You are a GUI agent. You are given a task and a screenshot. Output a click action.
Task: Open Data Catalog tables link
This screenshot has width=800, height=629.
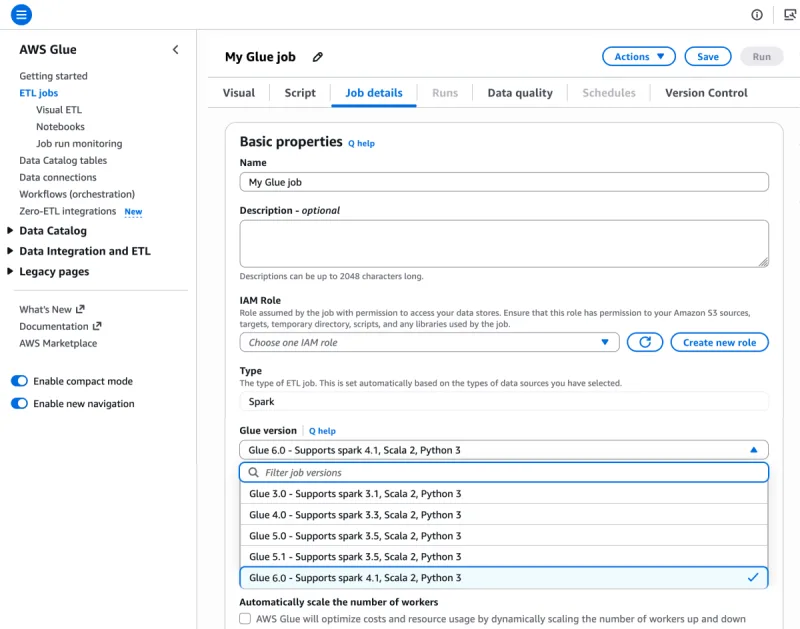point(63,160)
